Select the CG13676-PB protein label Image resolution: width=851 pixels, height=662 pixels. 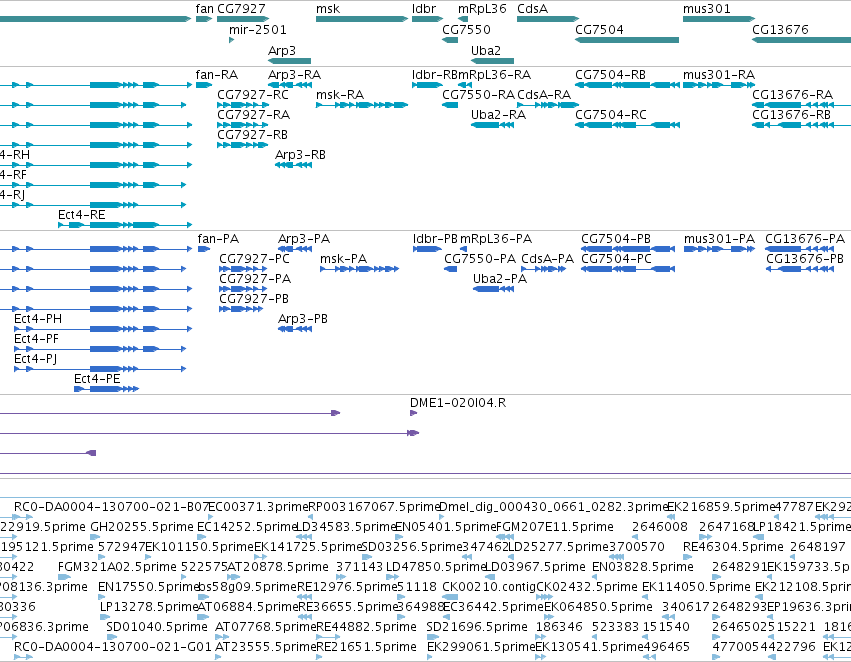pos(805,259)
